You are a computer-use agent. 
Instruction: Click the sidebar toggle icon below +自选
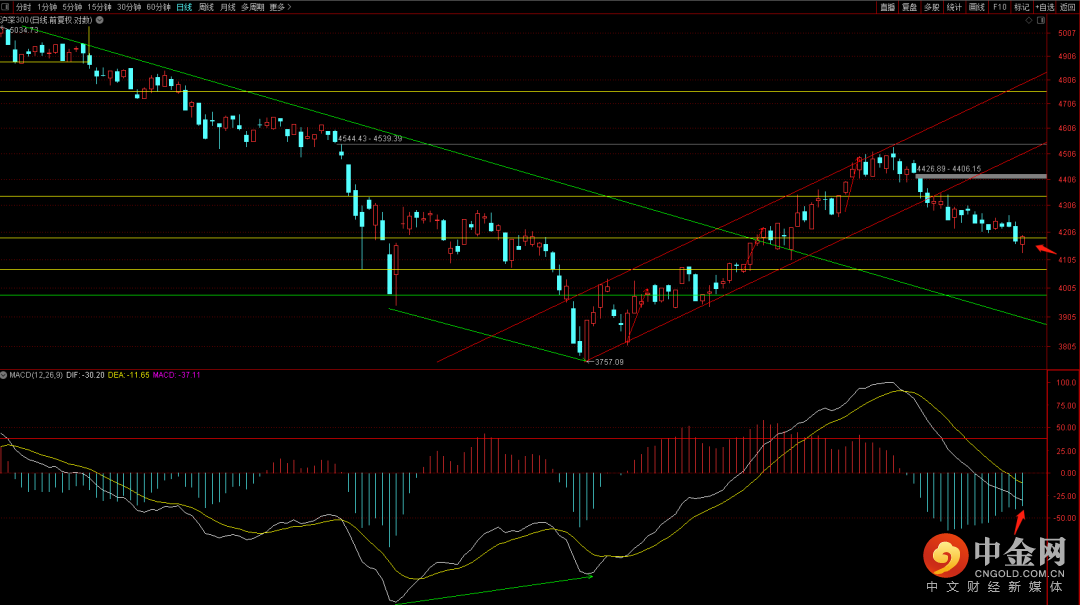1043,19
